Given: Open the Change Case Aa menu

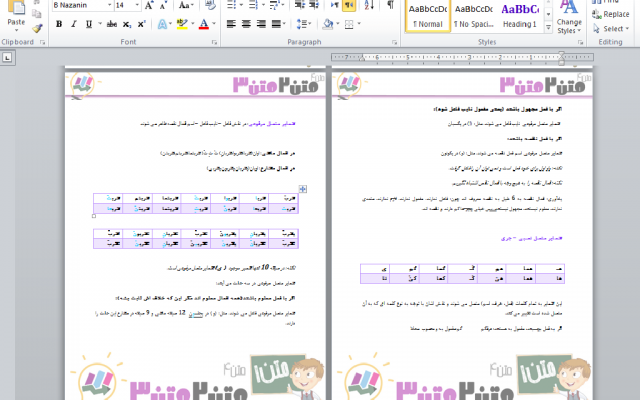Looking at the screenshot, I should click(186, 5).
